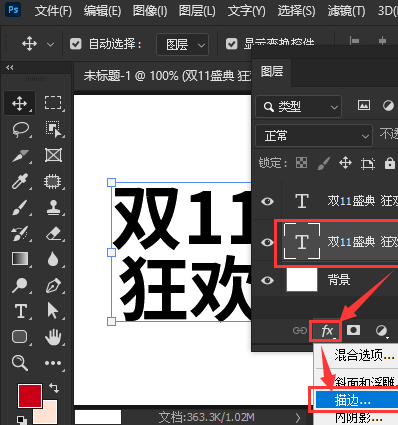Click the link layers icon
This screenshot has width=398, height=425.
pos(300,331)
